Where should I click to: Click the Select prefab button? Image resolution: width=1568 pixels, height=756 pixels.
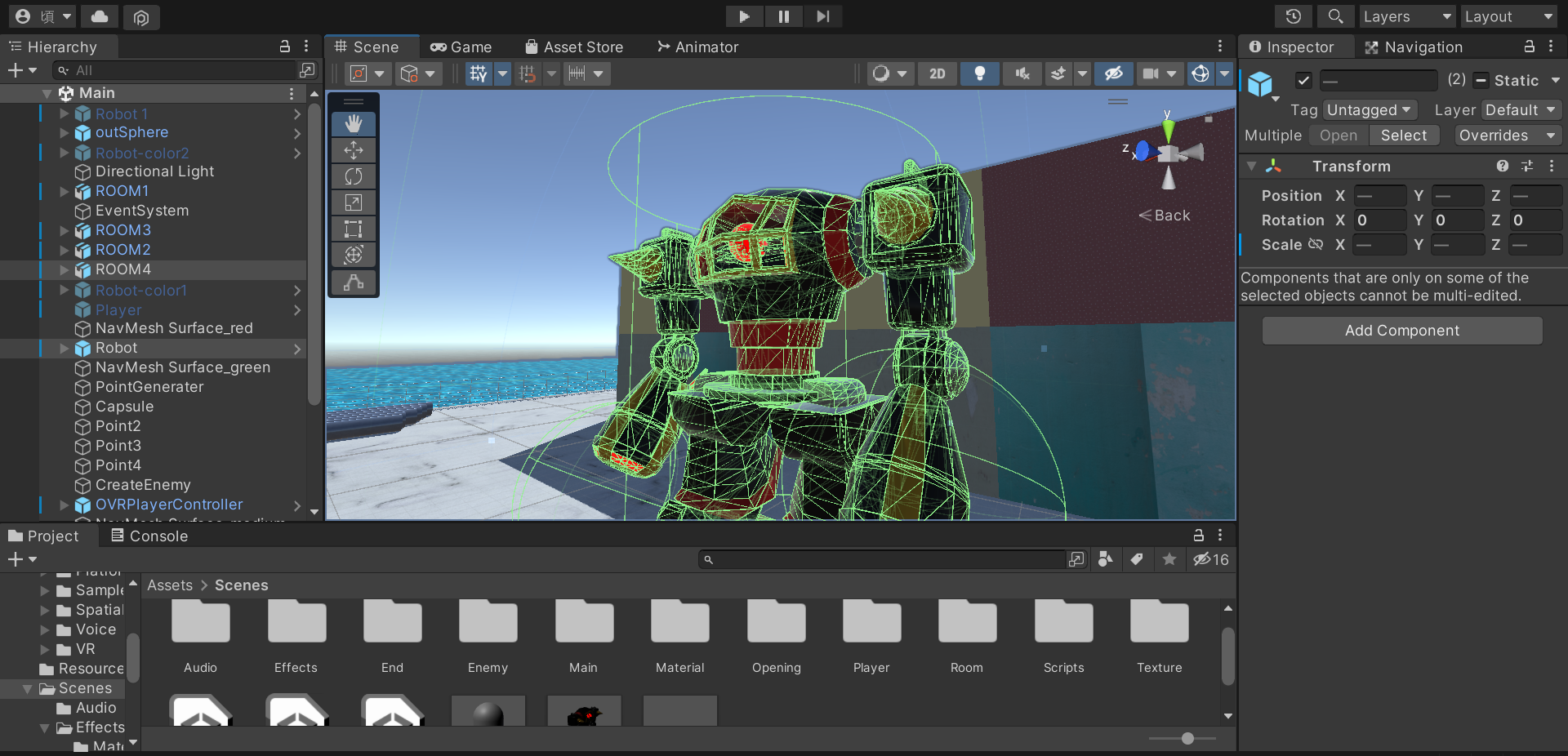1403,136
